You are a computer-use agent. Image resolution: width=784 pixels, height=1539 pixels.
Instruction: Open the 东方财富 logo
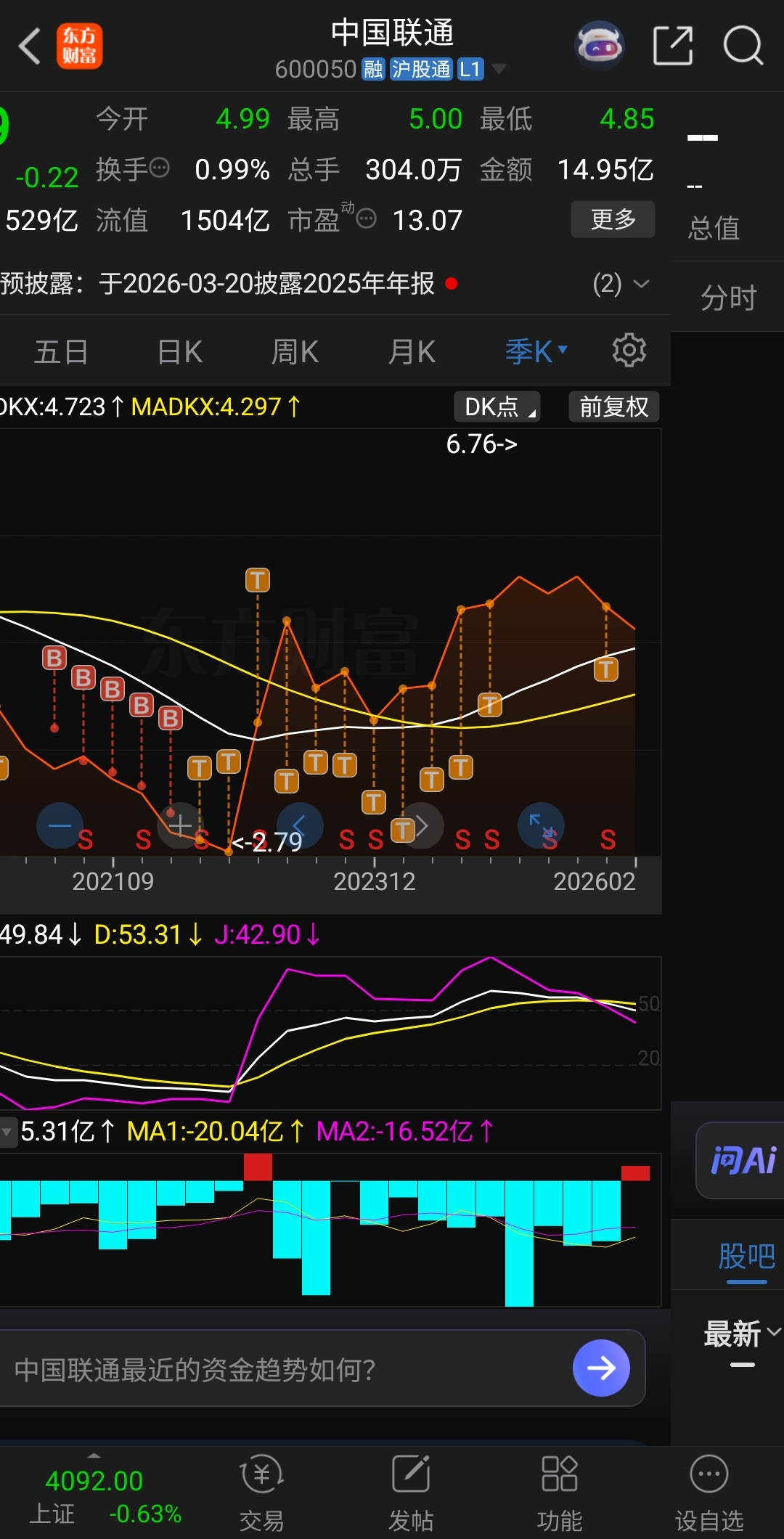click(80, 46)
